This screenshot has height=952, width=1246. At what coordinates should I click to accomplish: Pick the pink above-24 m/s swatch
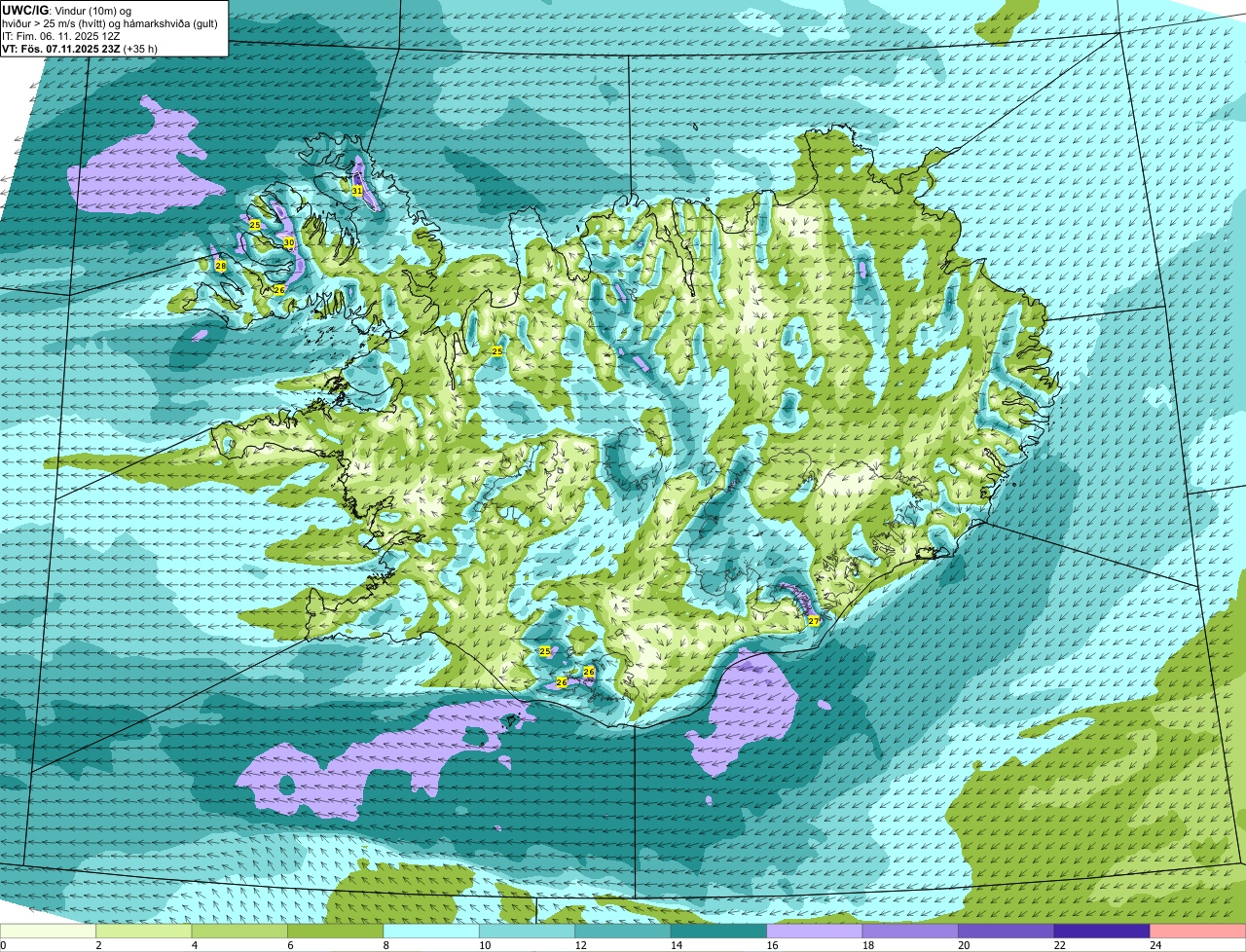1198,932
